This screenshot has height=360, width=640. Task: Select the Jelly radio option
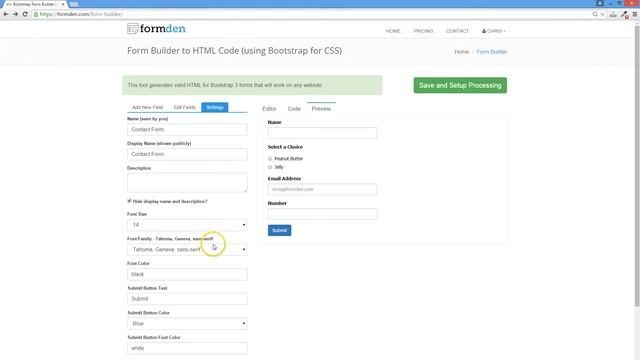tap(270, 167)
